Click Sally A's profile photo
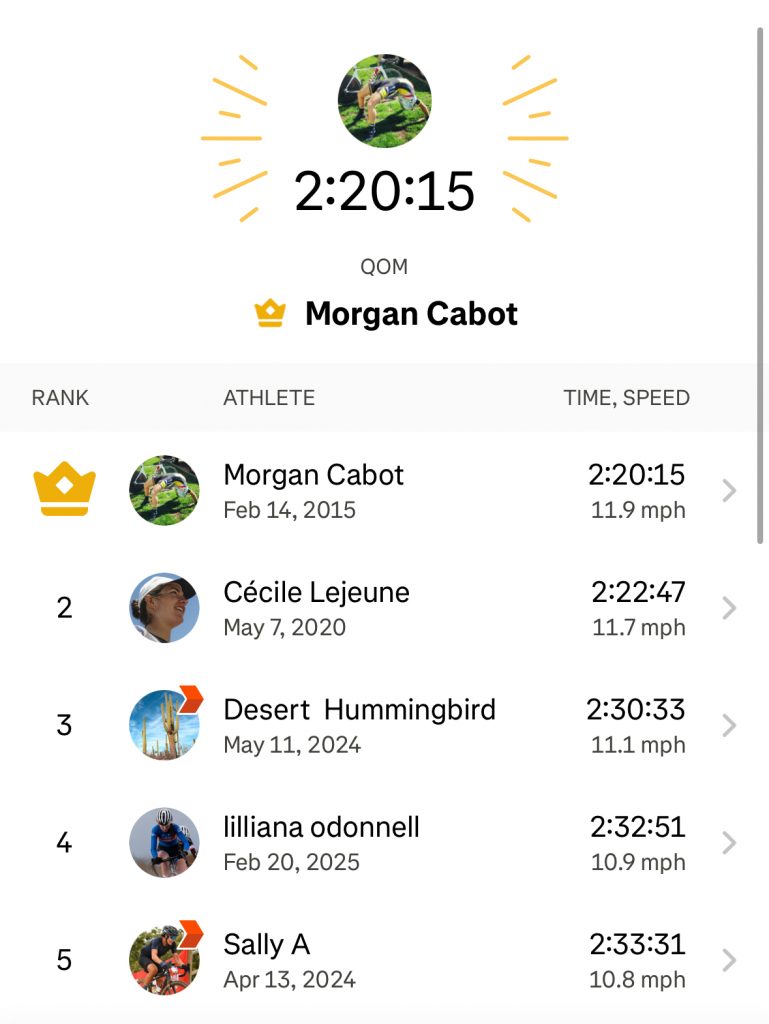 tap(164, 960)
